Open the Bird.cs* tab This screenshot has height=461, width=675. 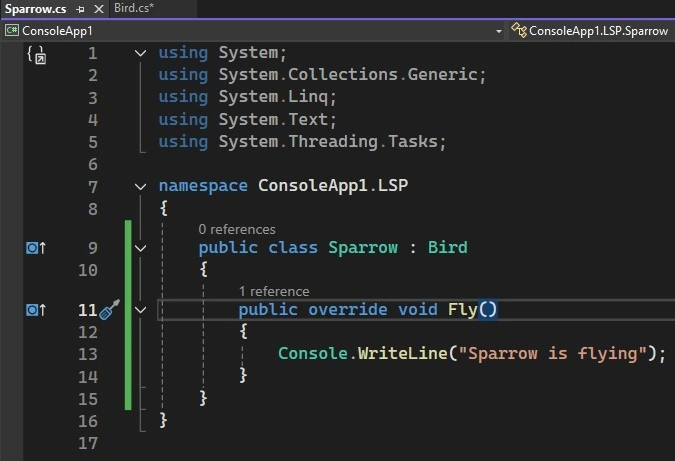point(134,8)
